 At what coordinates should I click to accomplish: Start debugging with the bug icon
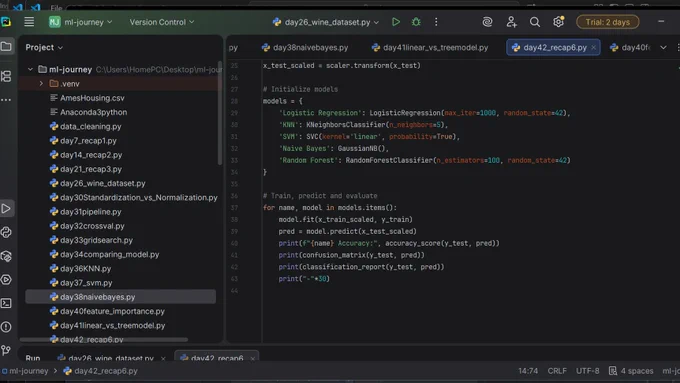coord(416,22)
